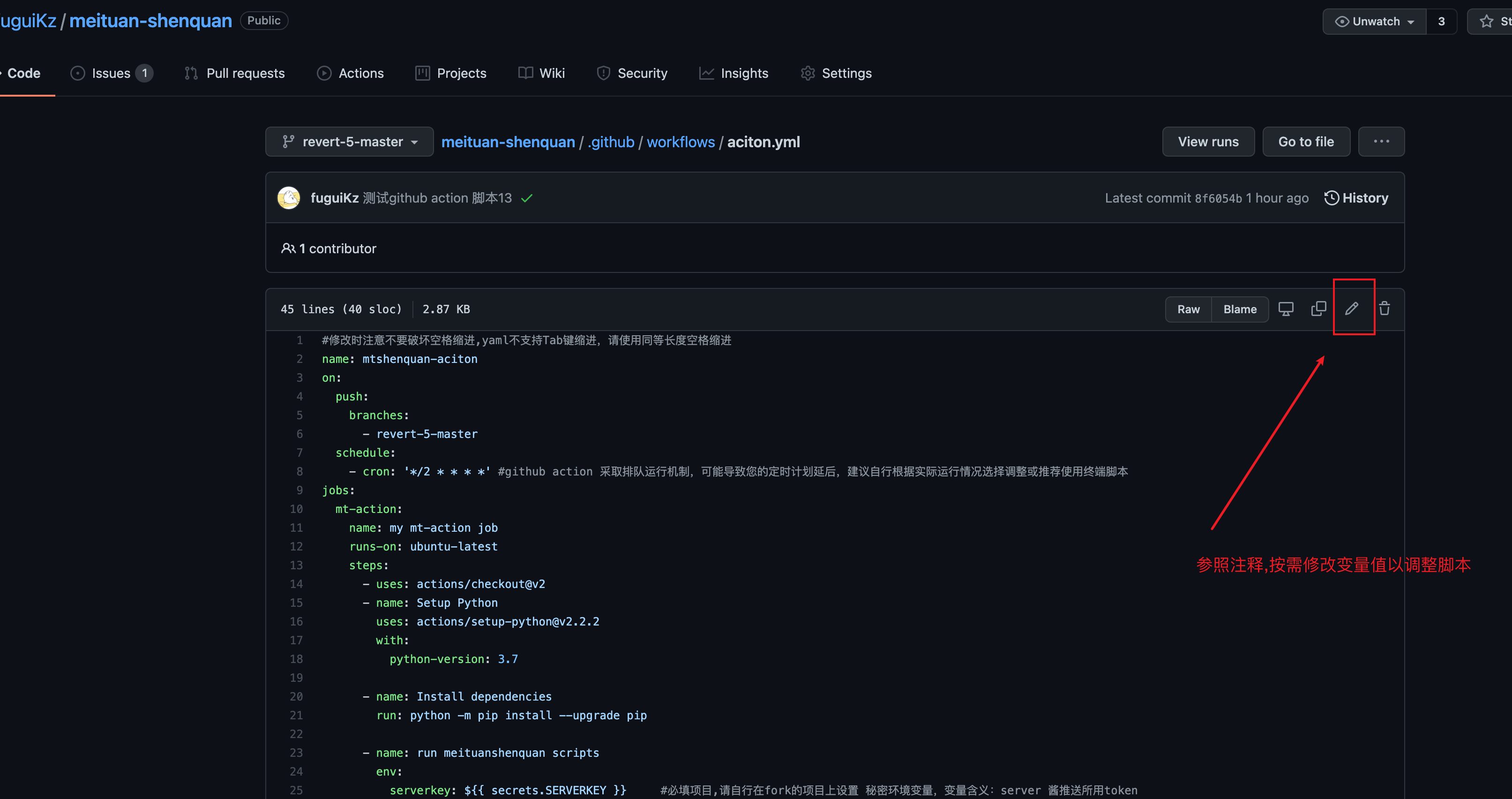
Task: Open the more options ellipsis button
Action: 1381,142
